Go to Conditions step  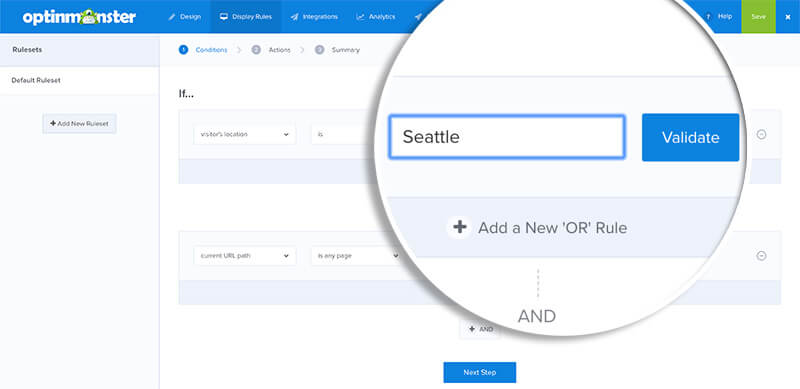[x=203, y=50]
